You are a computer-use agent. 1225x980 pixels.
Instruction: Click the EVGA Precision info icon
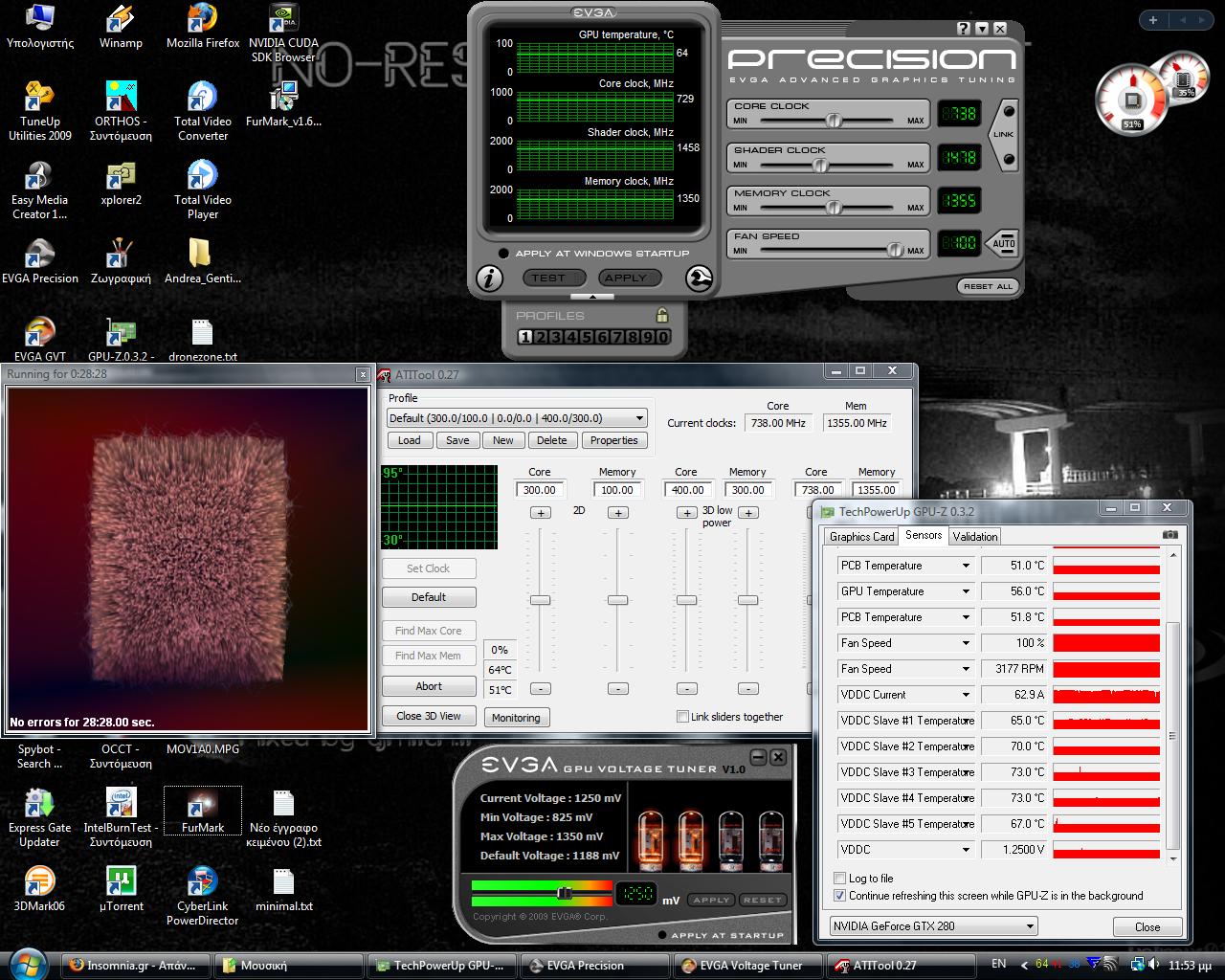click(x=489, y=278)
